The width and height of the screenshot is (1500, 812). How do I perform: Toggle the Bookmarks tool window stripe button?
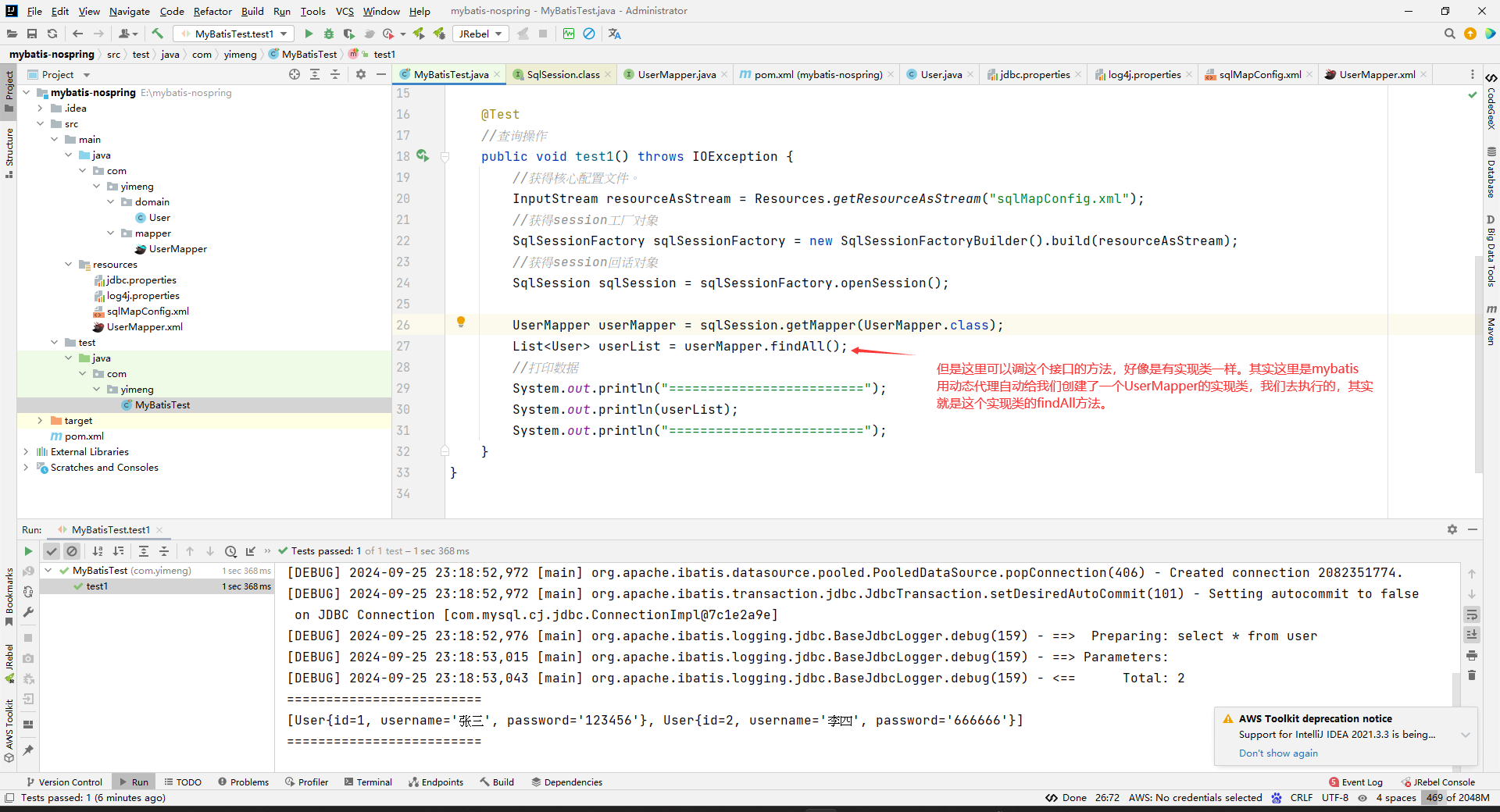9,597
